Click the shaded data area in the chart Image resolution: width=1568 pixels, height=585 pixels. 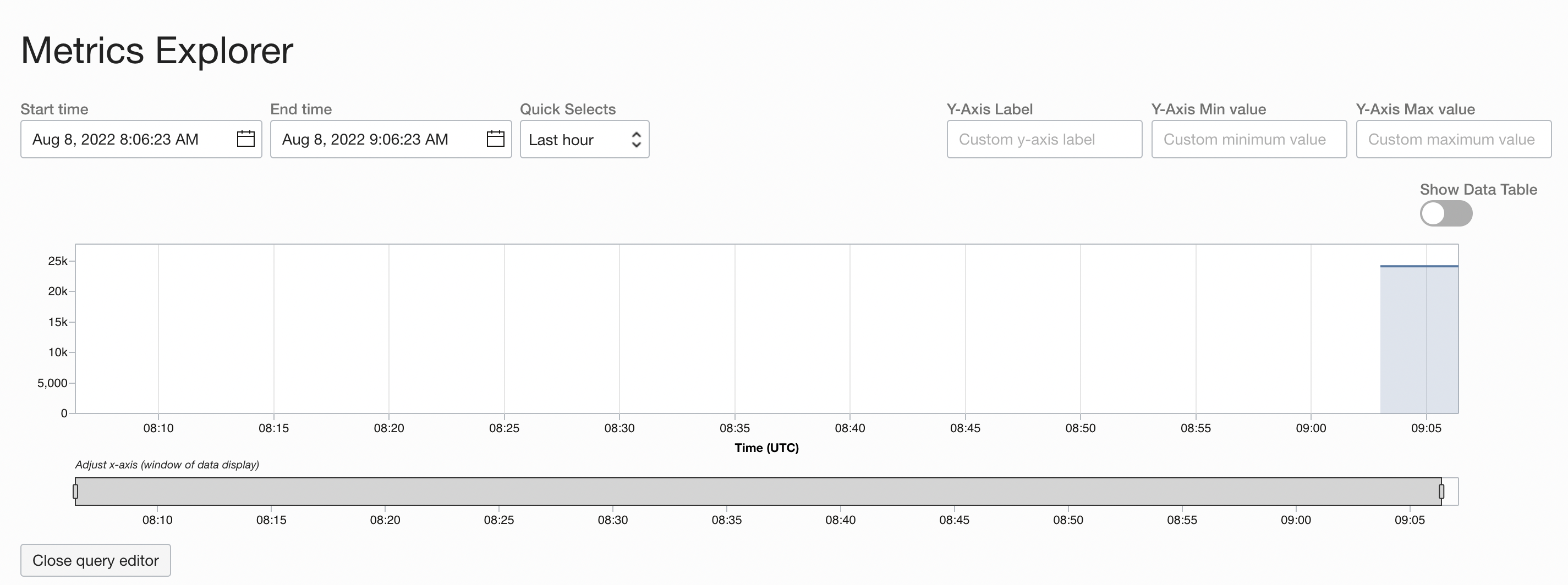(1419, 340)
